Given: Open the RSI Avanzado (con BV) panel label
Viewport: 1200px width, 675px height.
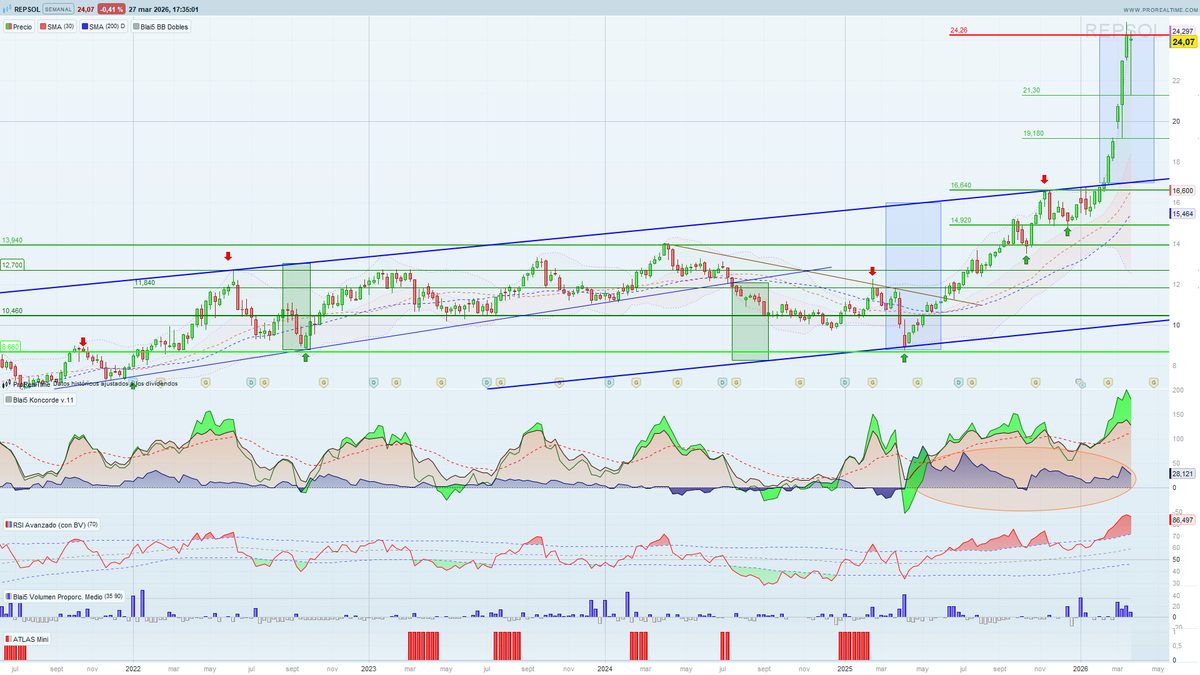Looking at the screenshot, I should coord(51,524).
